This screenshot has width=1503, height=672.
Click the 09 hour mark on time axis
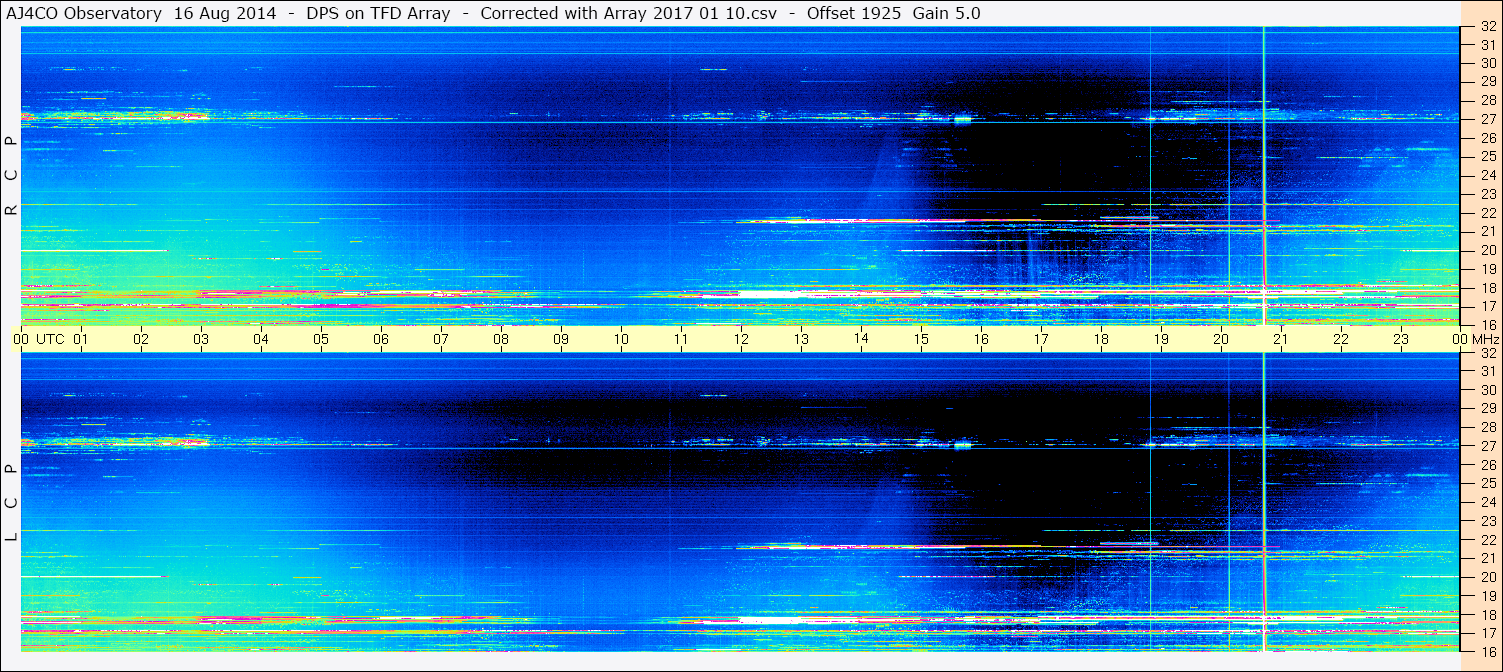point(561,339)
